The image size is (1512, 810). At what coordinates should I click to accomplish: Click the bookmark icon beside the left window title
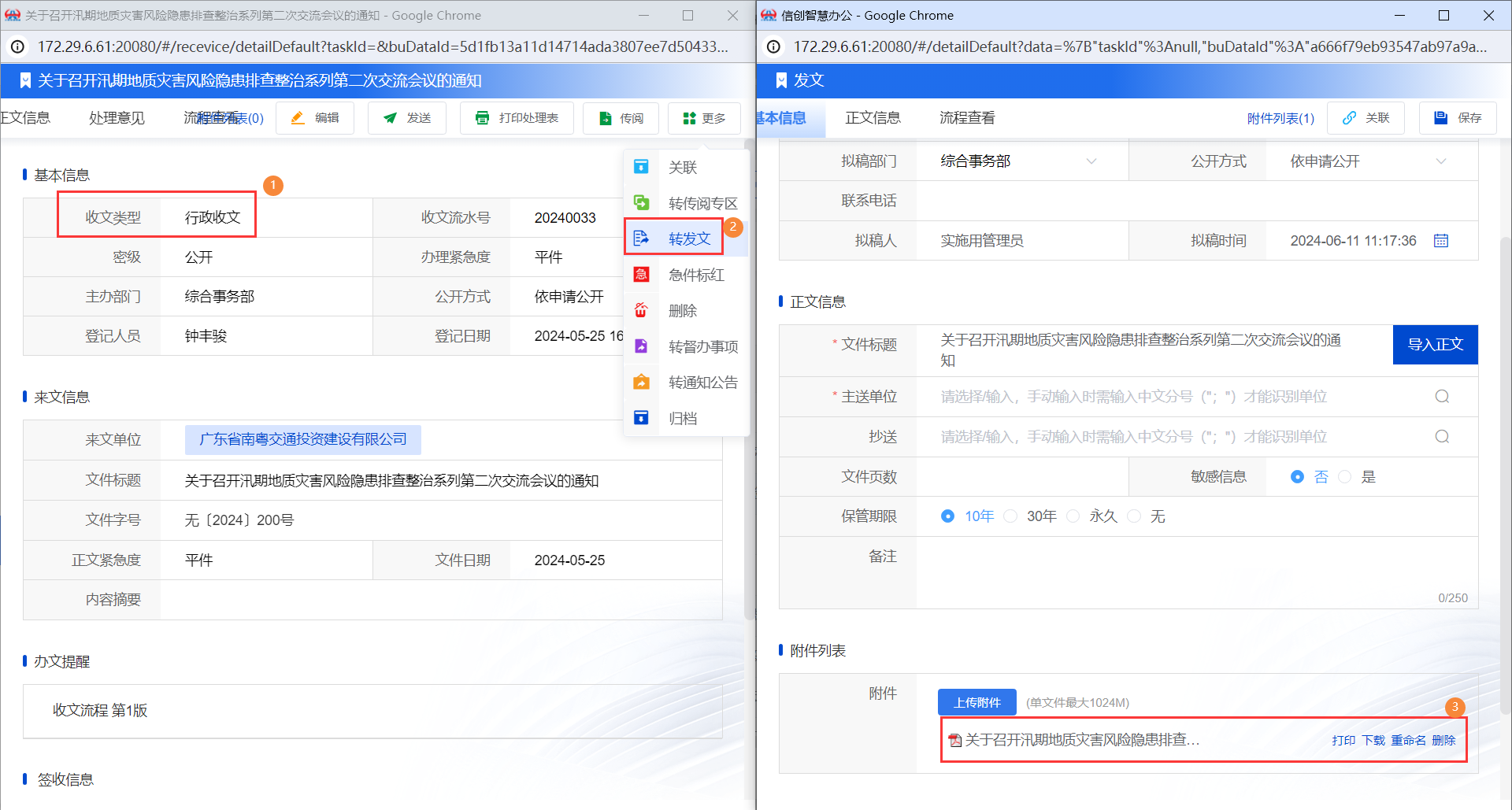[x=25, y=80]
